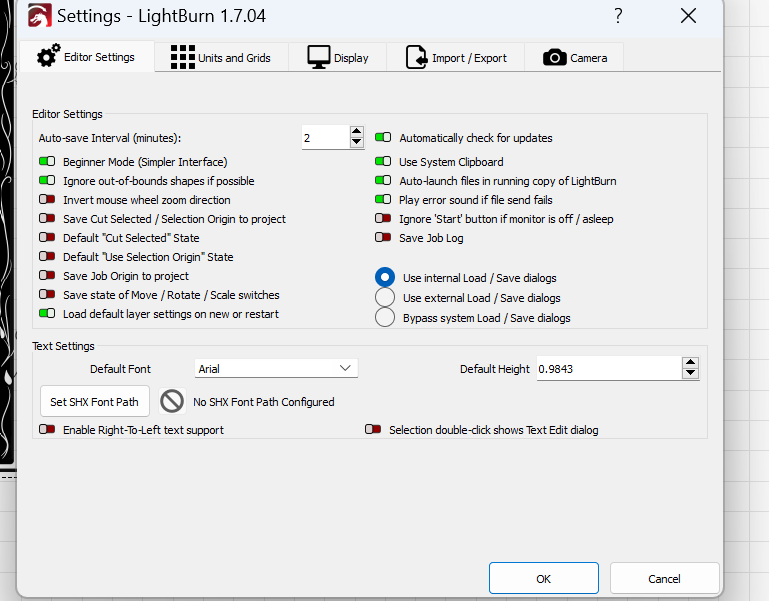
Task: Toggle Use System Clipboard switch
Action: pos(383,161)
